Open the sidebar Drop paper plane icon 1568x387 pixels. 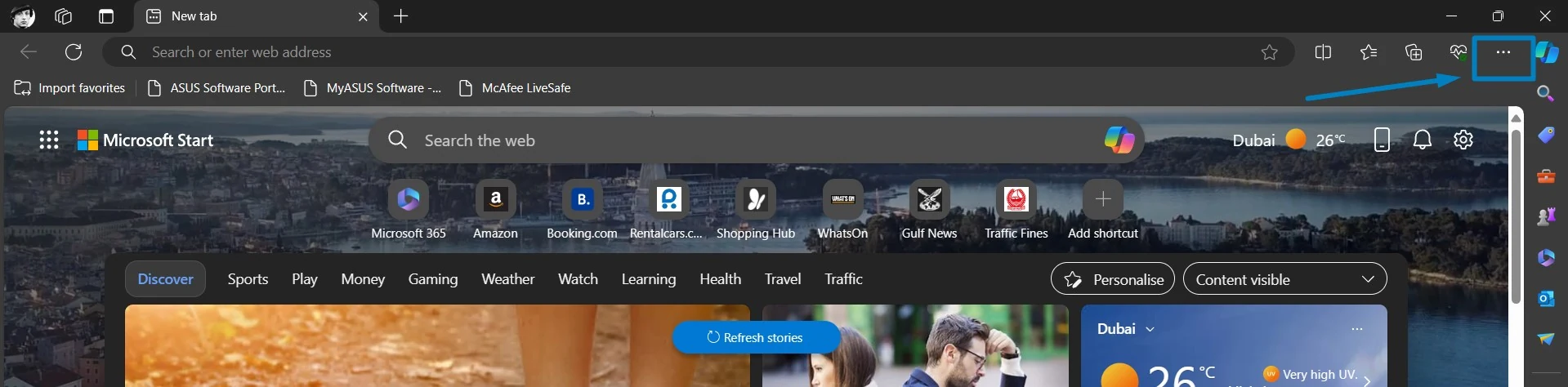1546,339
